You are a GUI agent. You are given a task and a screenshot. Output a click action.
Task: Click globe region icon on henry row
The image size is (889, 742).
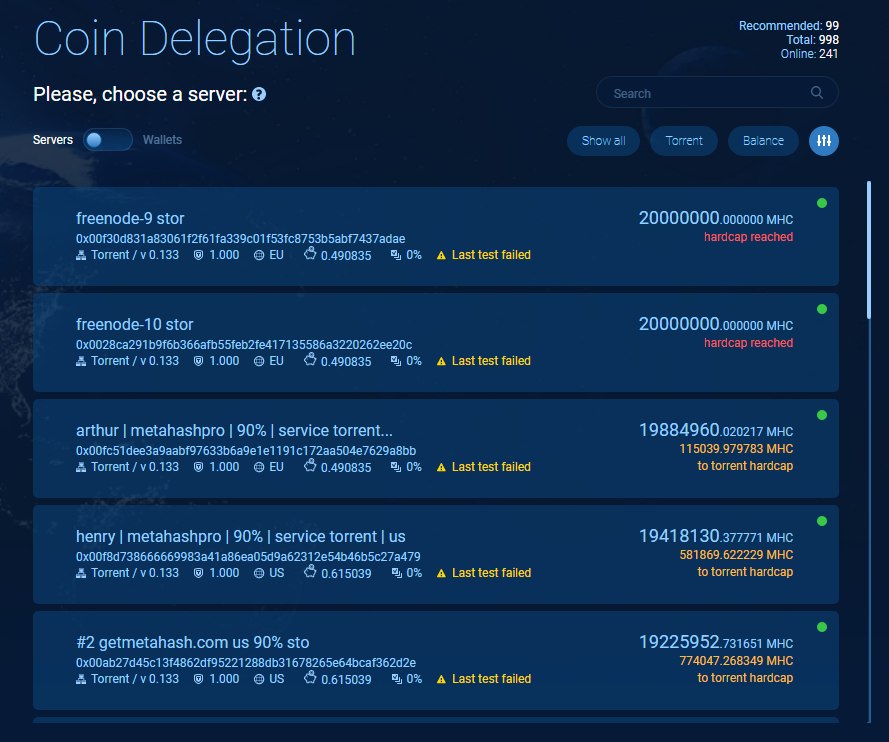(259, 573)
